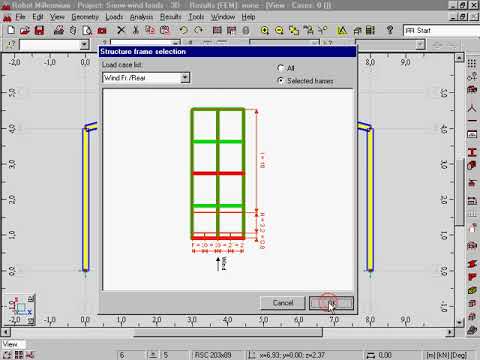The width and height of the screenshot is (480, 360).
Task: Click the RSC 203x89 section in status bar
Action: pos(213,355)
